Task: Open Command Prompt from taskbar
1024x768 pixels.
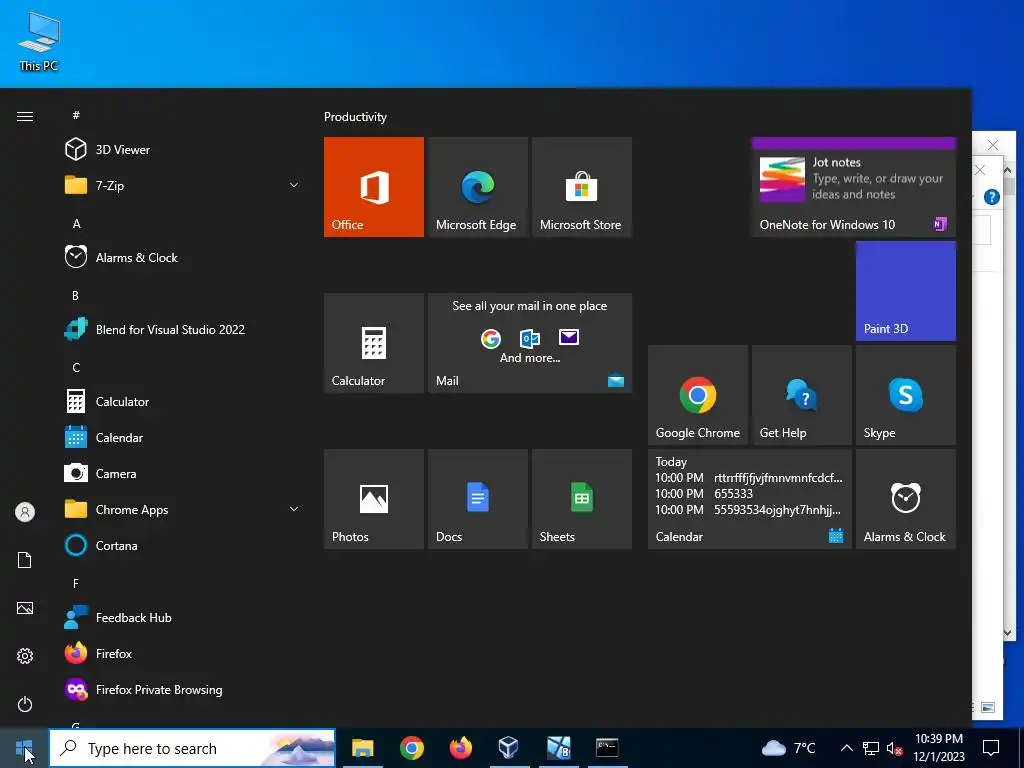Action: coord(607,748)
